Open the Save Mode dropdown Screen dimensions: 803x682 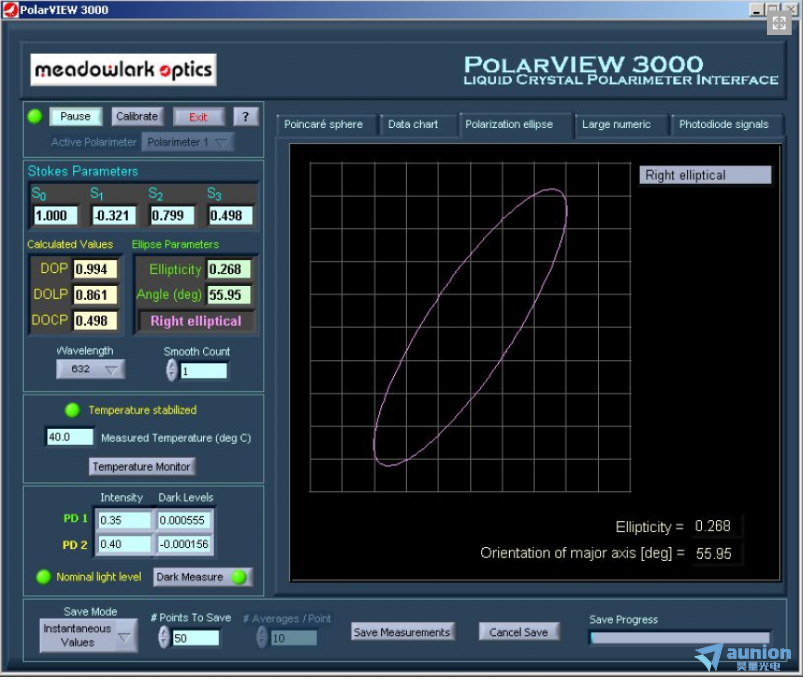click(89, 637)
